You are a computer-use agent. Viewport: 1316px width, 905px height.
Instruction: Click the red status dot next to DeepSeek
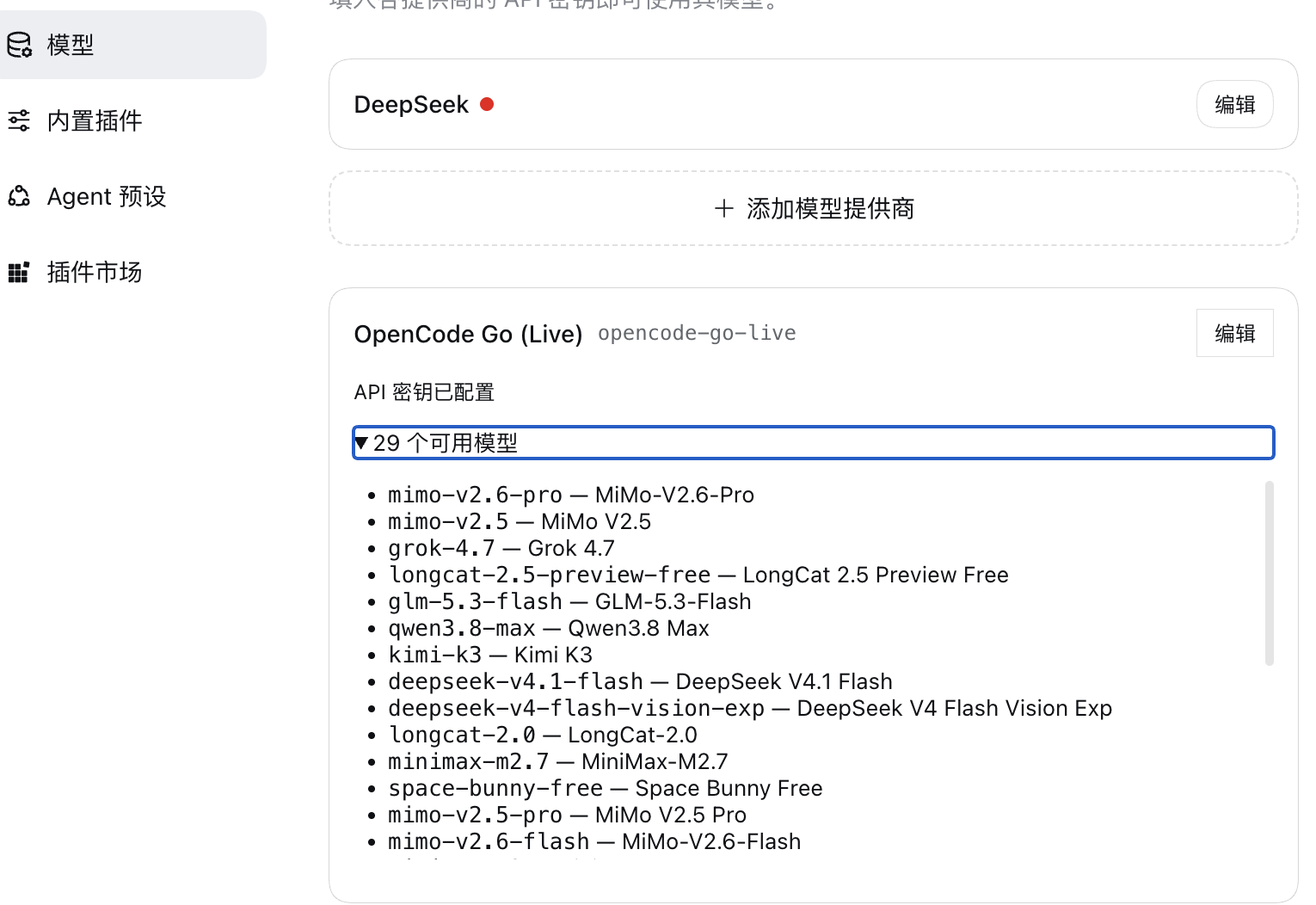pos(487,104)
